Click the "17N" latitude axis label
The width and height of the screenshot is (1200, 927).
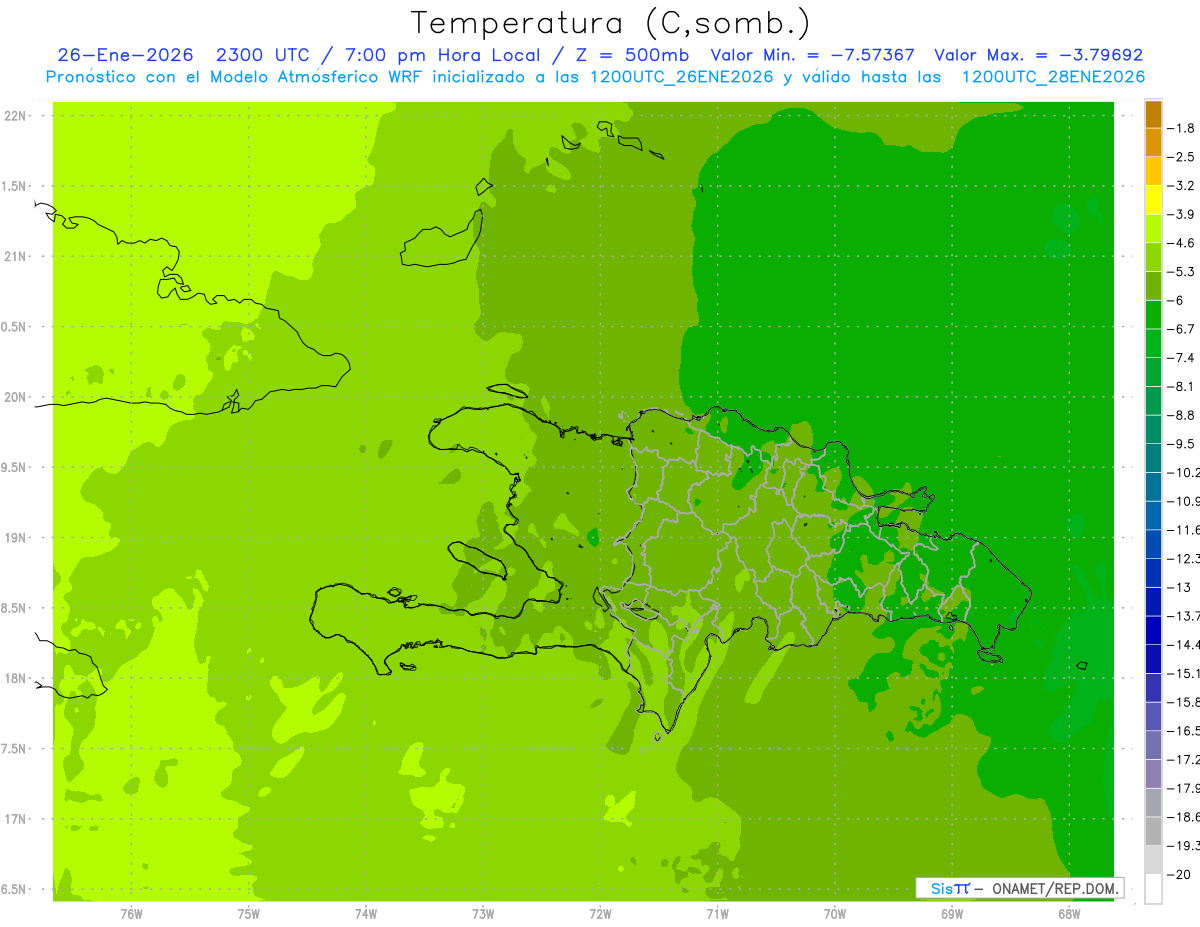[x=15, y=819]
